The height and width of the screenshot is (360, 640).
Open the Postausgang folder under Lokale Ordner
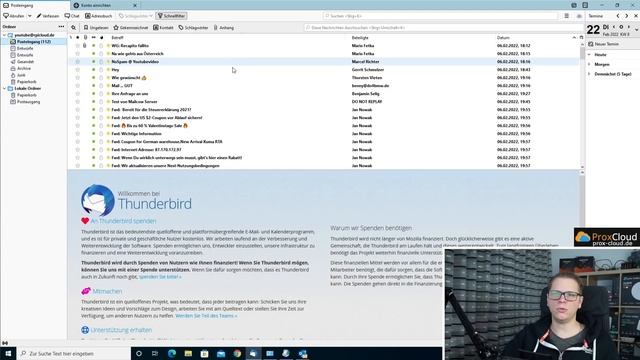point(28,102)
